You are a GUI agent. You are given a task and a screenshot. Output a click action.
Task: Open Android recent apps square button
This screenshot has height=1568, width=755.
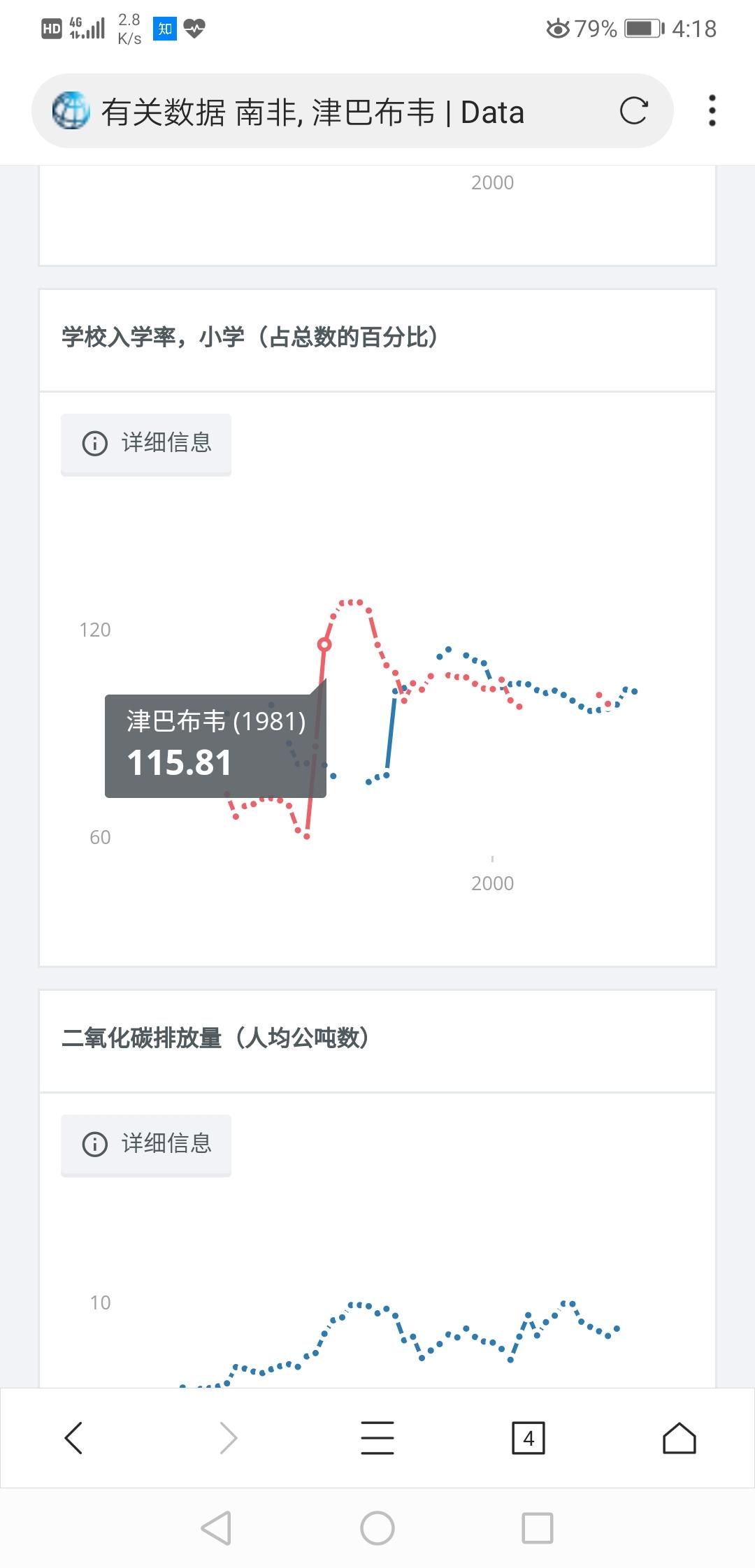538,1528
